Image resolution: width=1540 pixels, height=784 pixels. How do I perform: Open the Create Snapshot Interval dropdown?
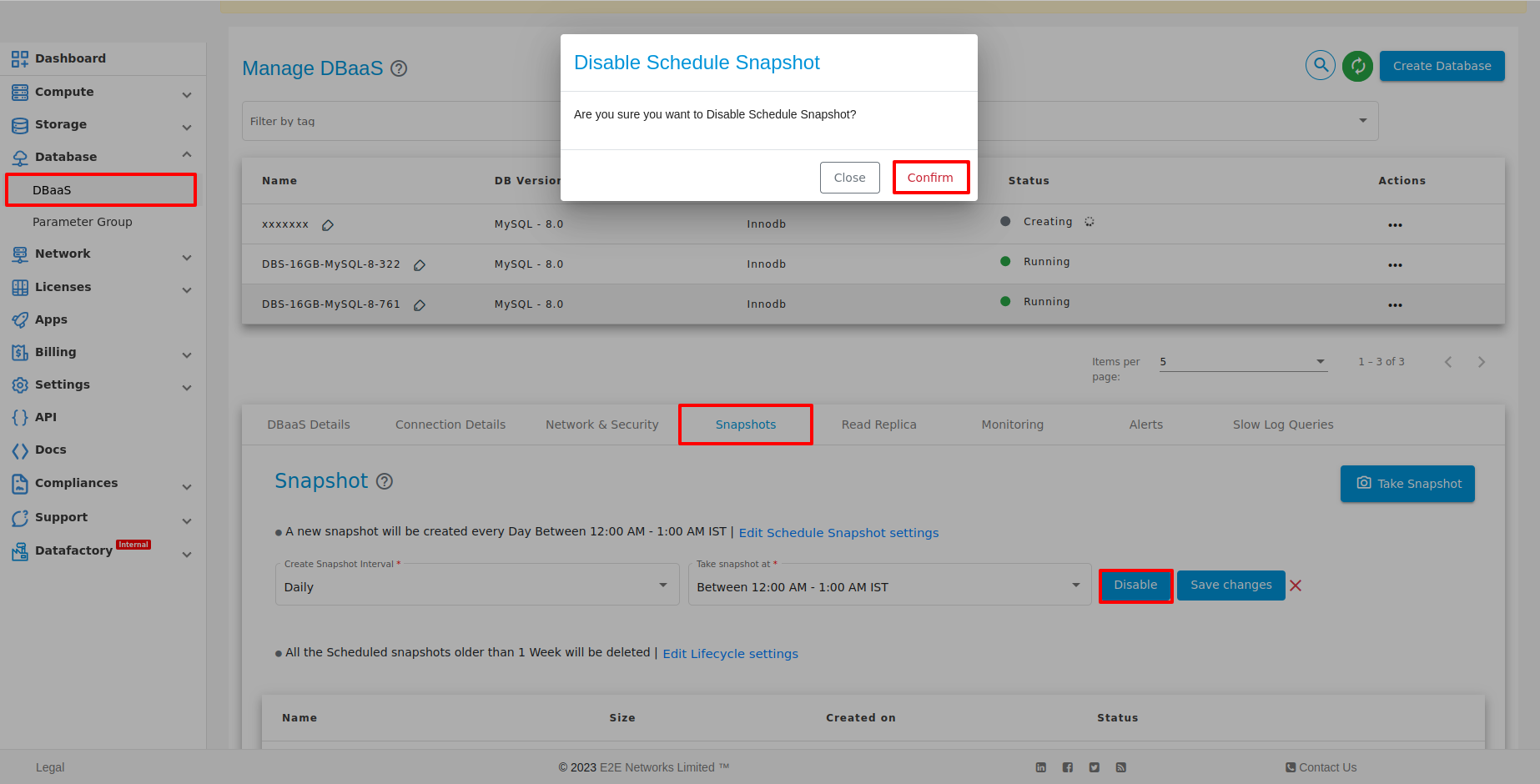click(x=477, y=585)
